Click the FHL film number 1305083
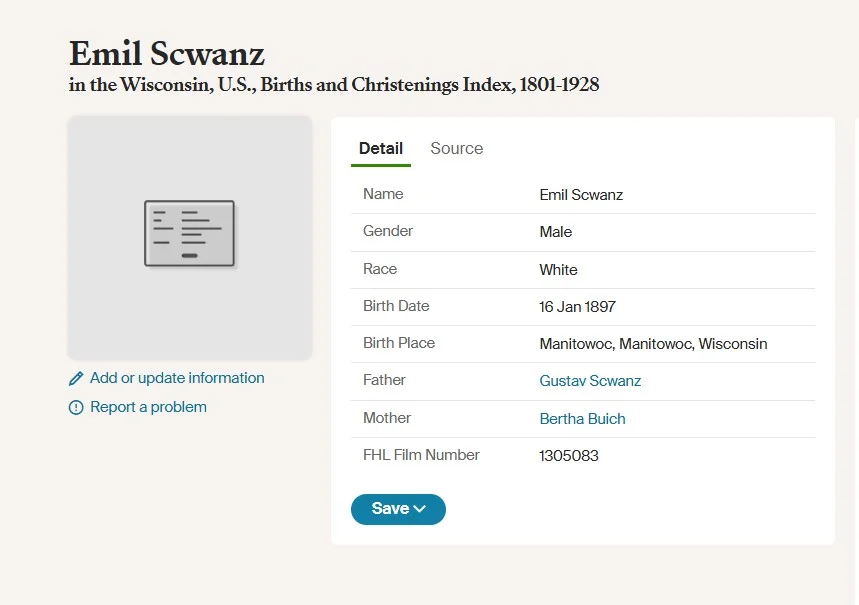The image size is (859, 605). pos(569,456)
